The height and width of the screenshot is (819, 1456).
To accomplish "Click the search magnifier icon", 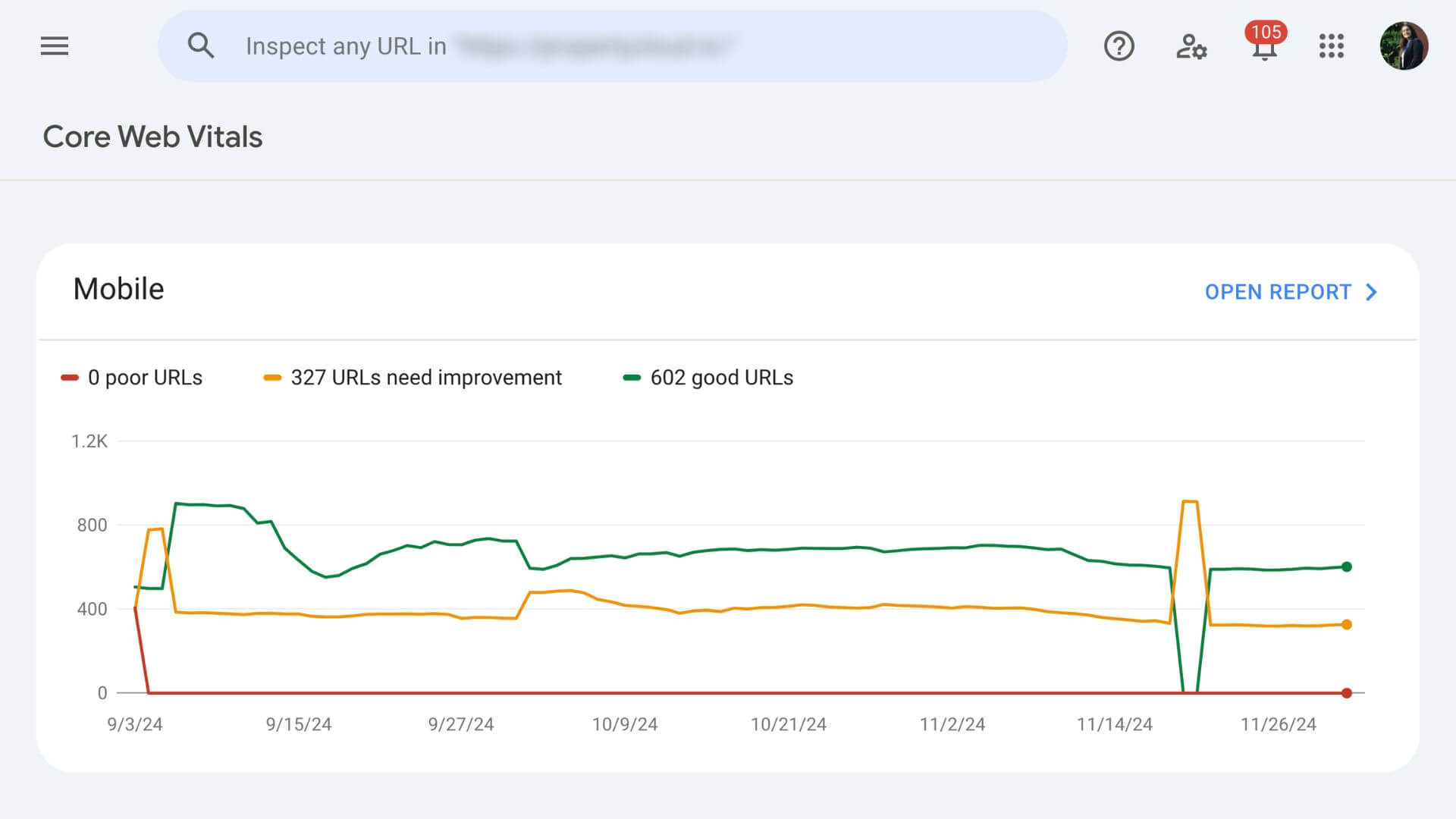I will [200, 45].
